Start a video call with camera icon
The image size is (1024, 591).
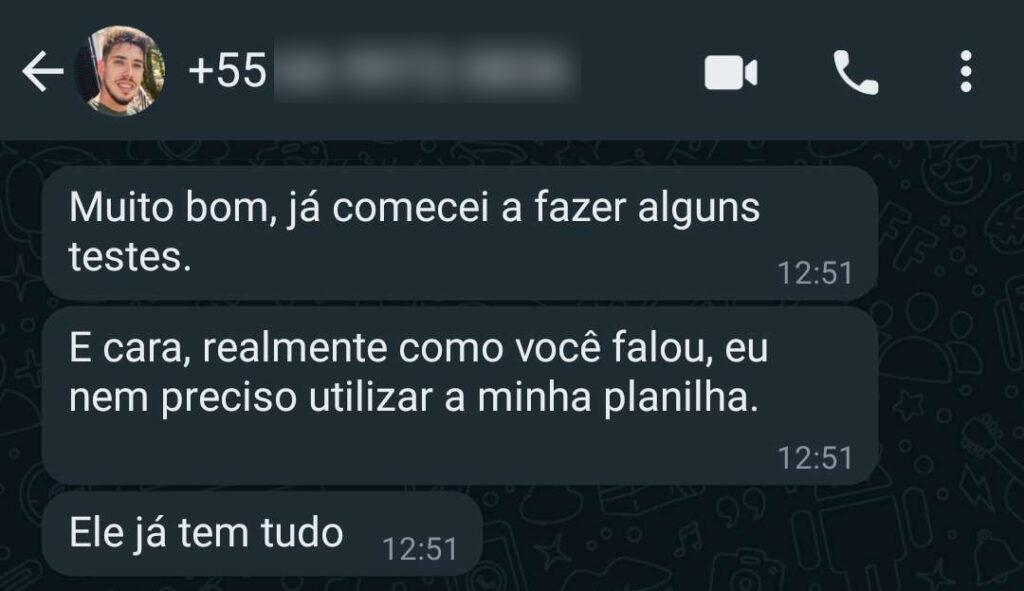click(x=731, y=72)
